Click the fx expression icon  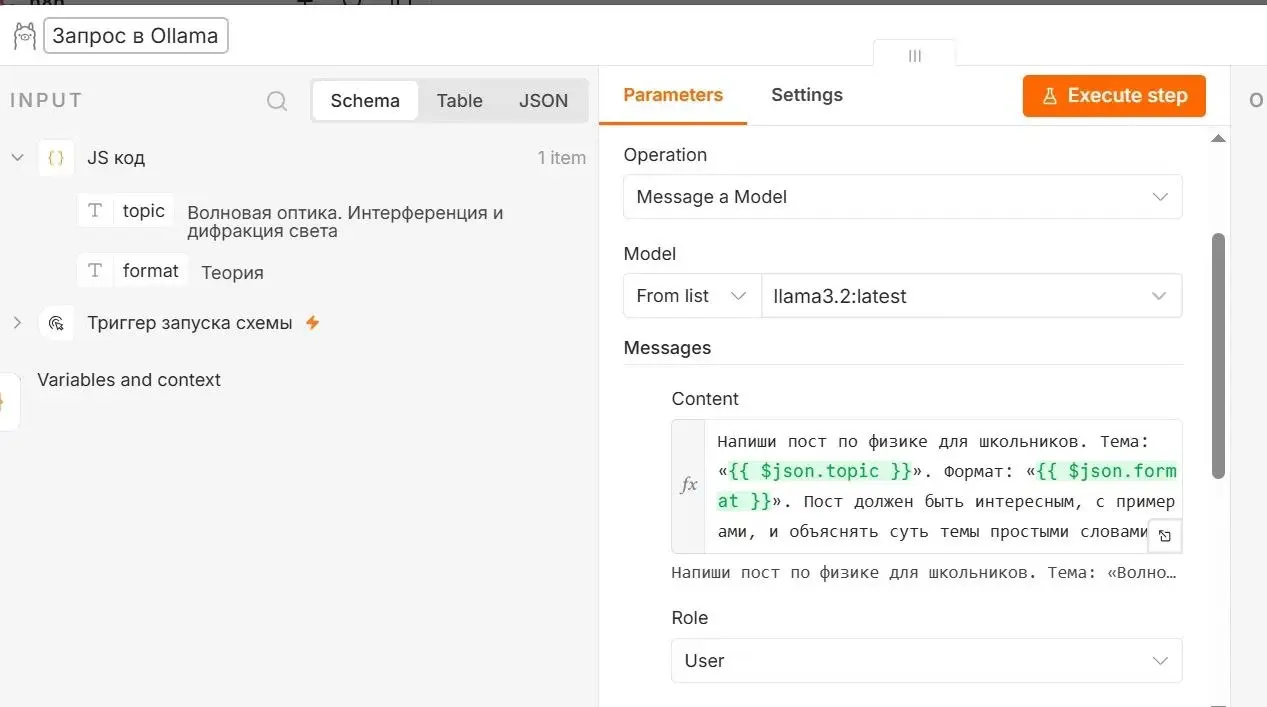[688, 485]
